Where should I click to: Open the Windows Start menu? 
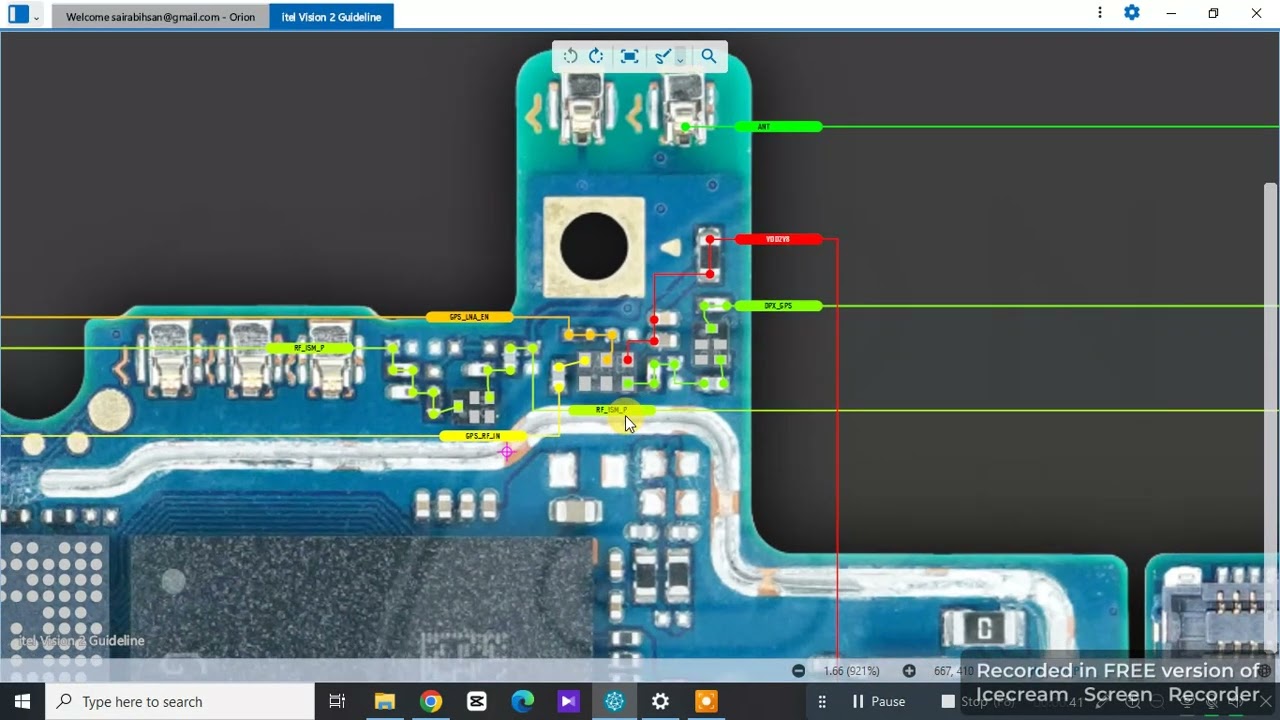(22, 701)
